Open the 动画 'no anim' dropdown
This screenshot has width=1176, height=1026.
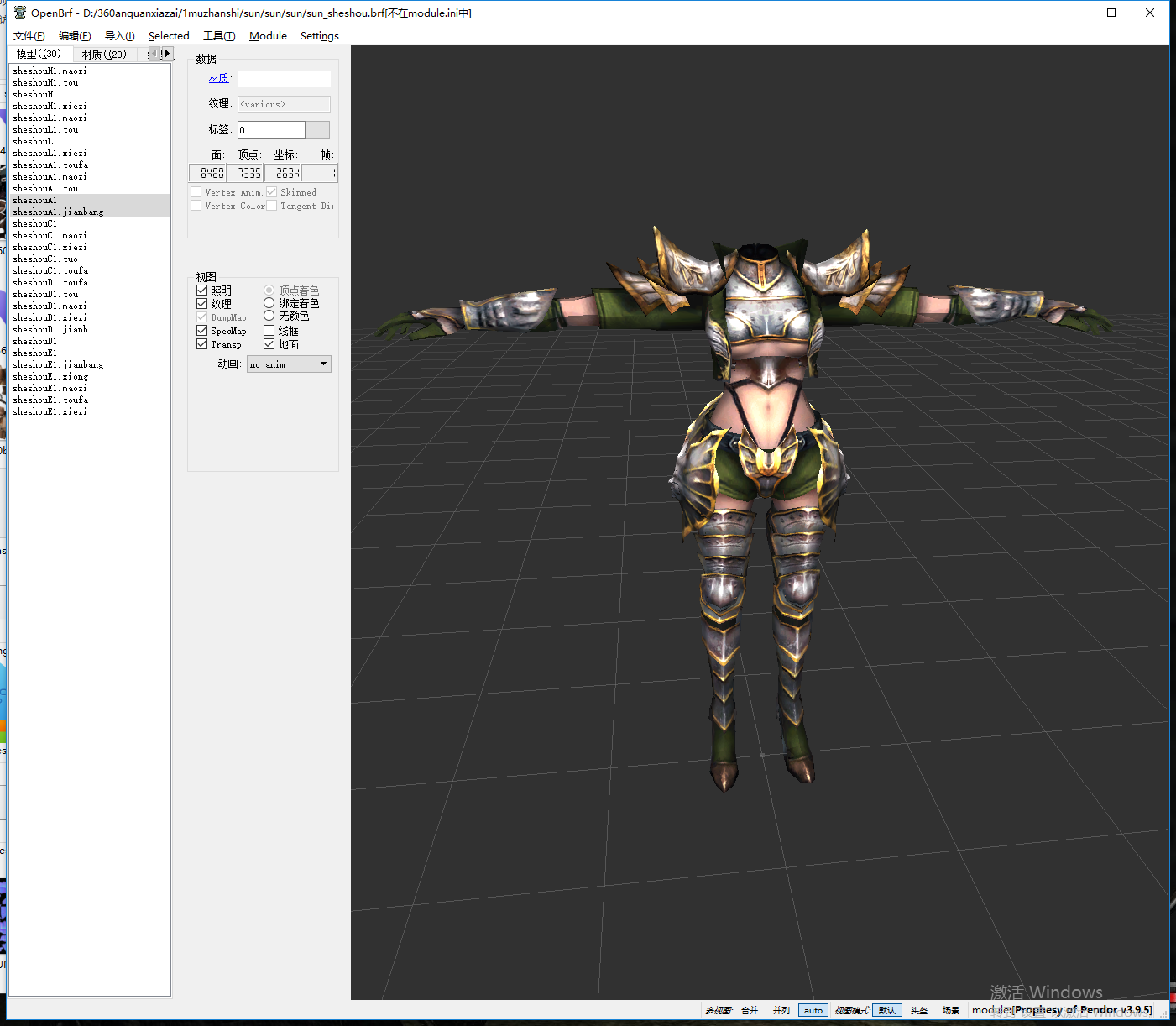(289, 364)
